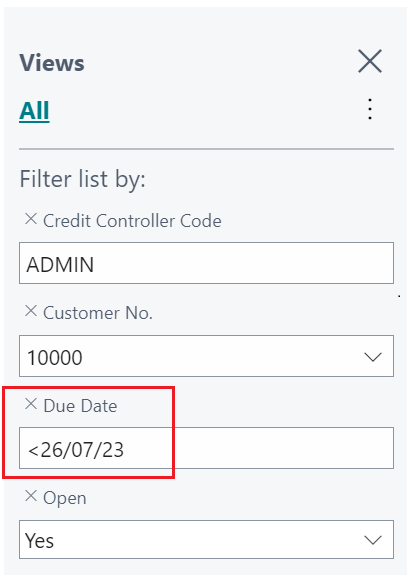Remove the Open filter

point(31,496)
